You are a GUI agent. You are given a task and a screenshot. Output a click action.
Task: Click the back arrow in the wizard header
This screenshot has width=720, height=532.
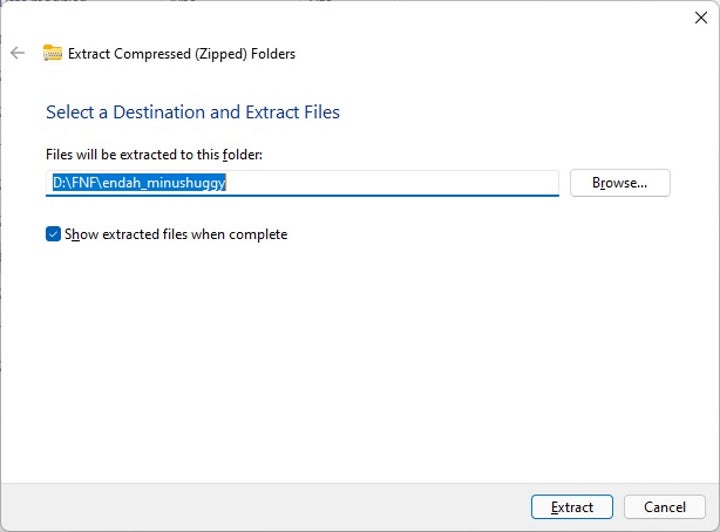click(x=17, y=53)
